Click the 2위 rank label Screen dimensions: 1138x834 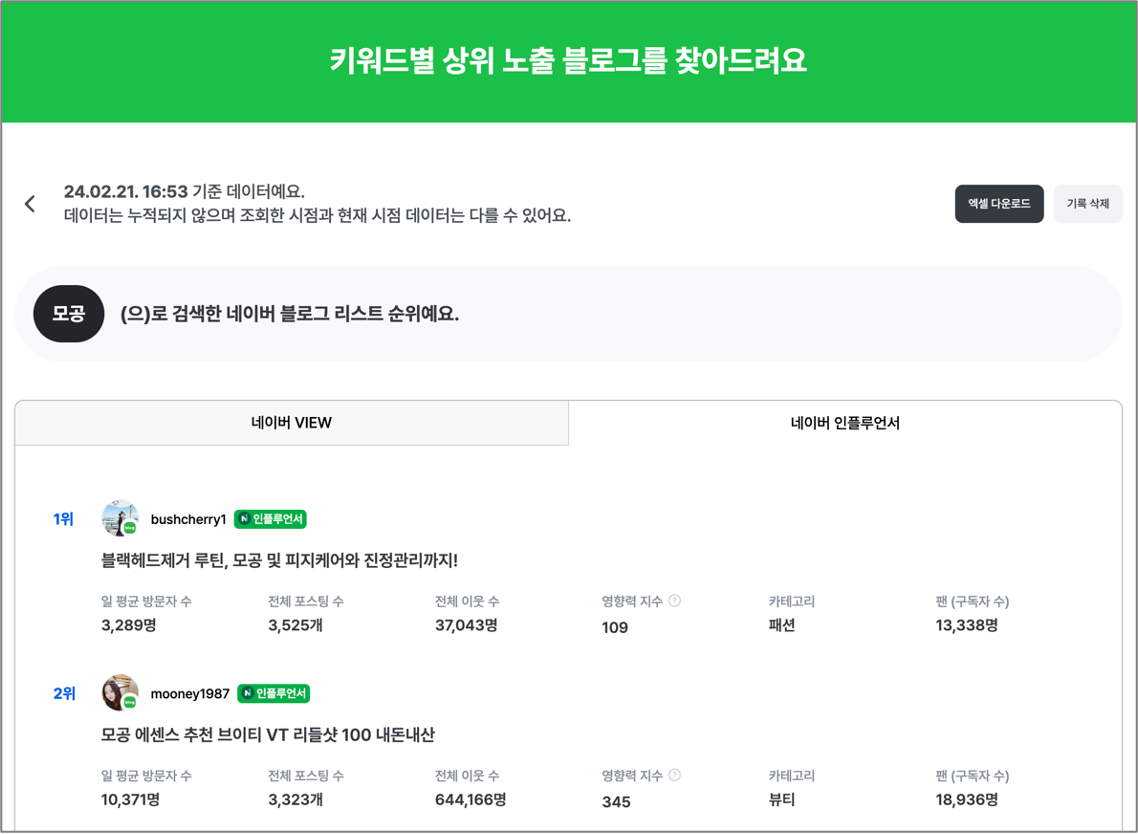point(64,693)
